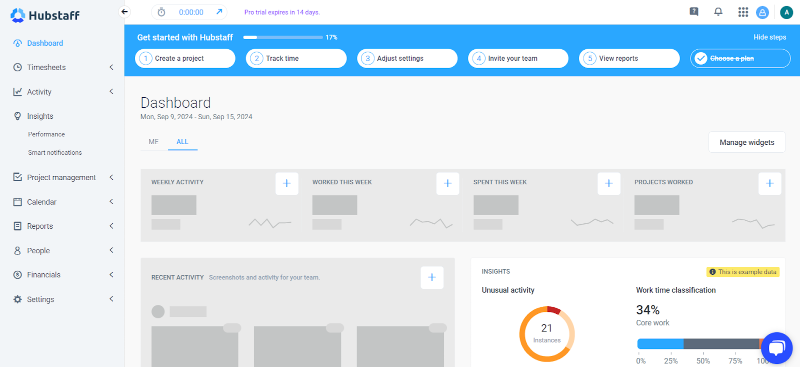This screenshot has width=800, height=370.
Task: Expand the Settings menu chevron
Action: coord(111,299)
